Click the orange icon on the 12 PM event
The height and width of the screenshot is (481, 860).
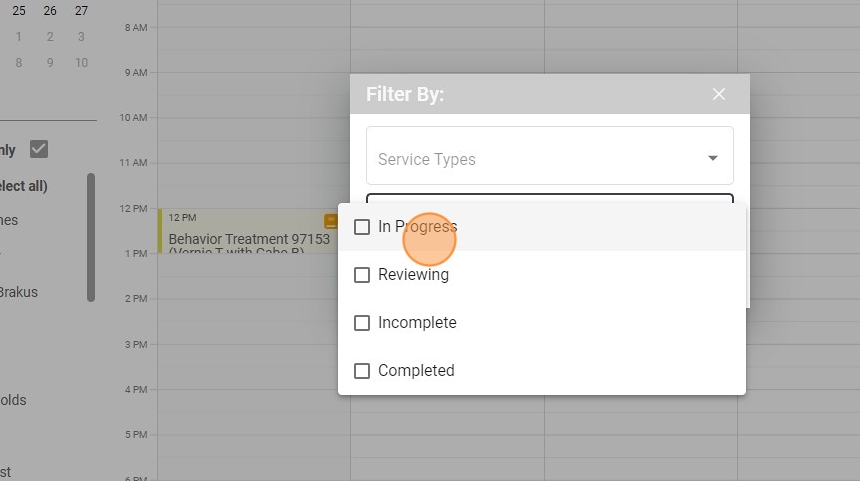330,220
